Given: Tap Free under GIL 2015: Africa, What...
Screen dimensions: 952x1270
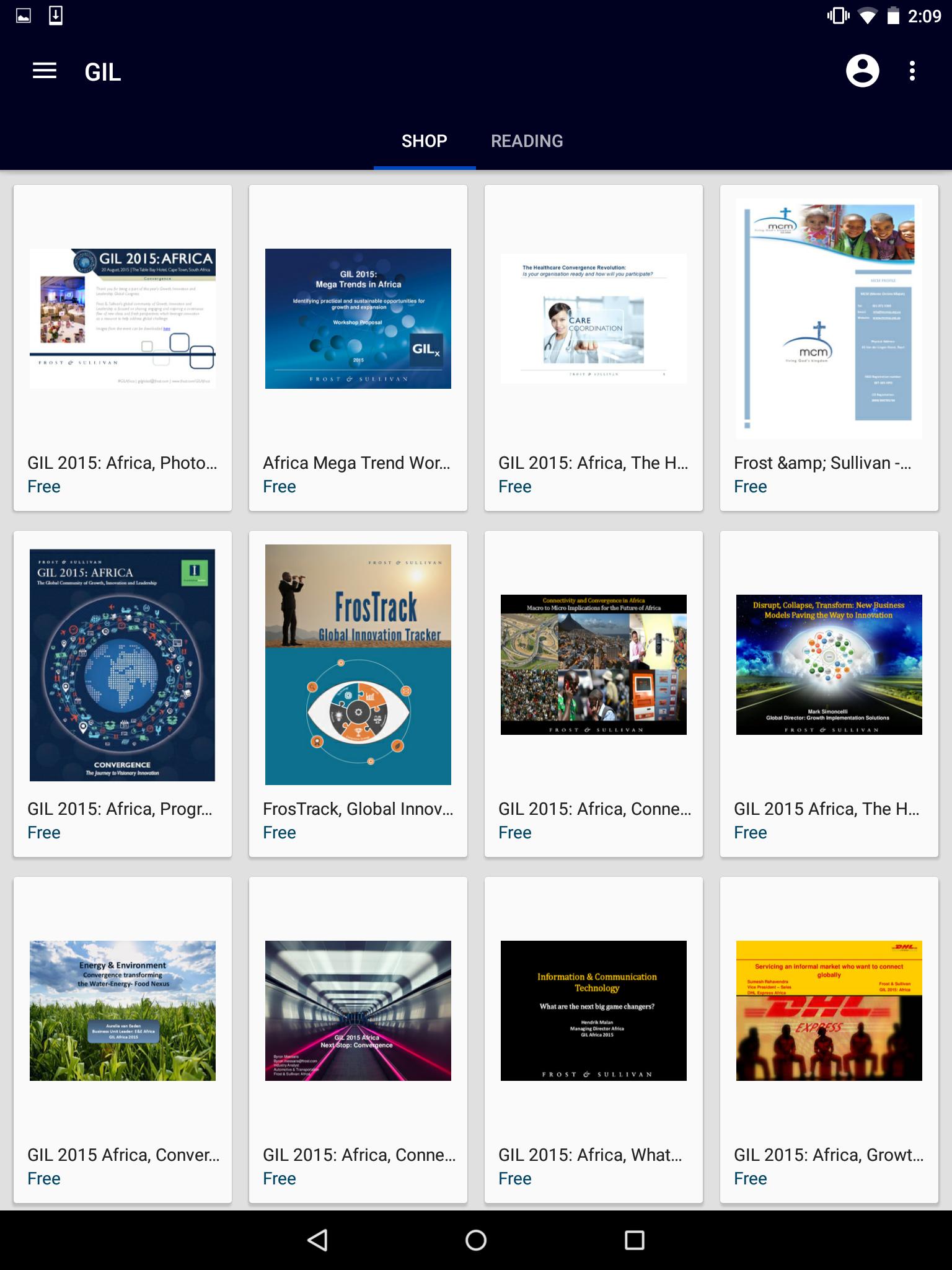Looking at the screenshot, I should pyautogui.click(x=515, y=1179).
